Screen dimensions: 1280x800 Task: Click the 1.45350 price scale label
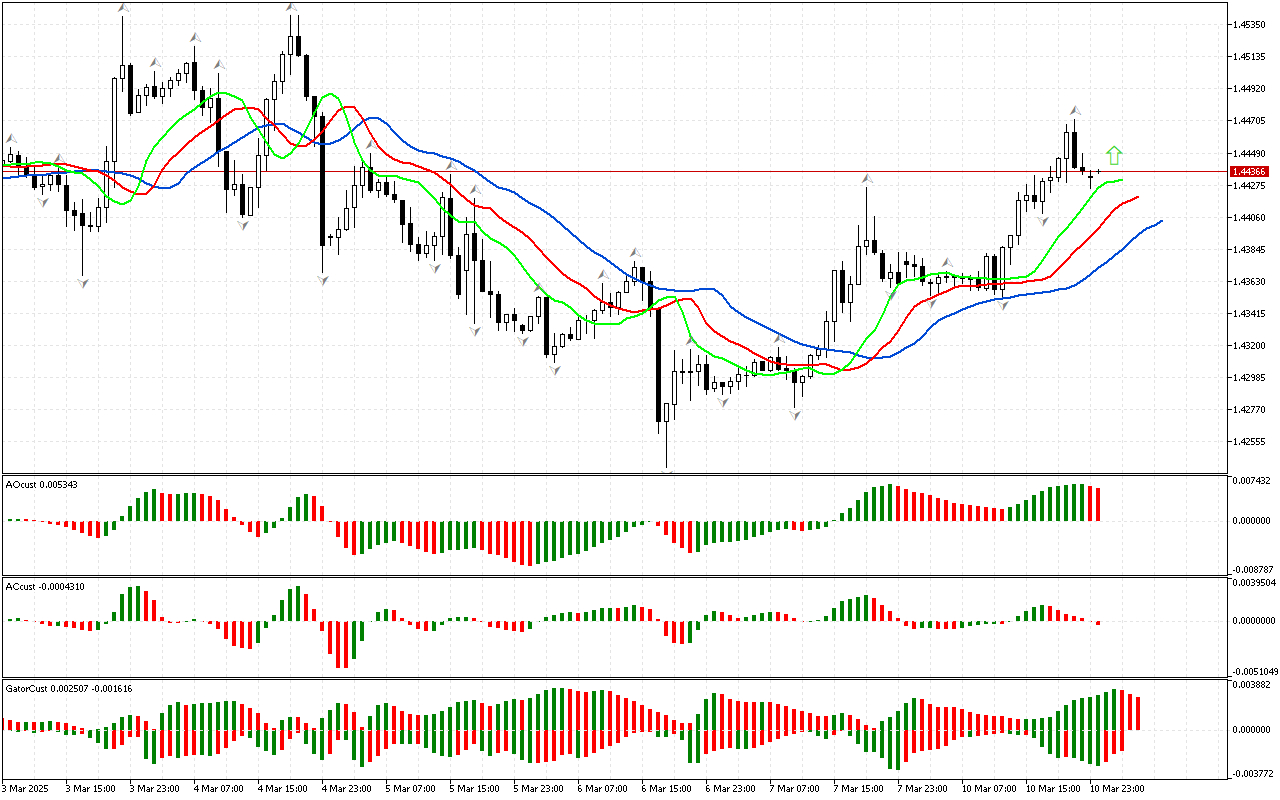(1250, 24)
